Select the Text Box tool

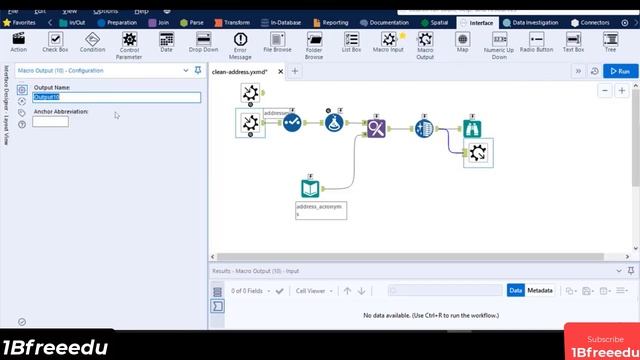coord(573,42)
